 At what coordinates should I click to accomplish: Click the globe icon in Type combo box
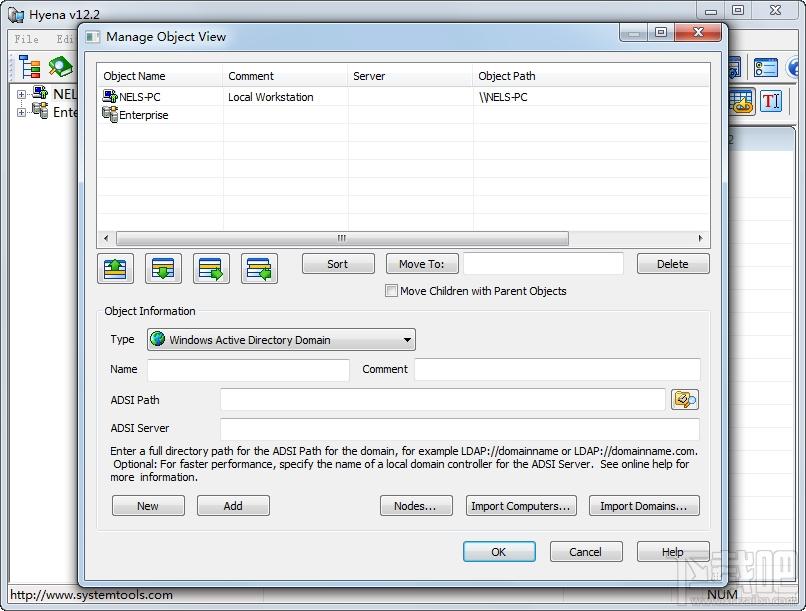(x=157, y=339)
